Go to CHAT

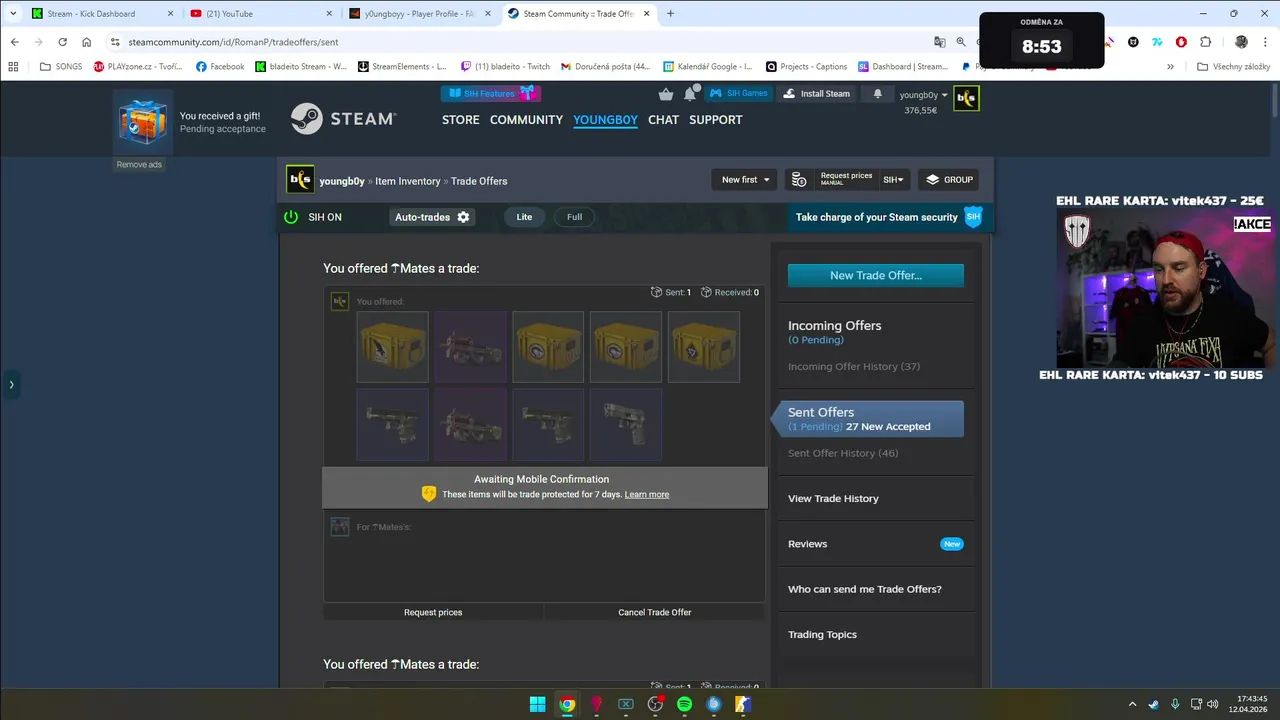tap(663, 120)
